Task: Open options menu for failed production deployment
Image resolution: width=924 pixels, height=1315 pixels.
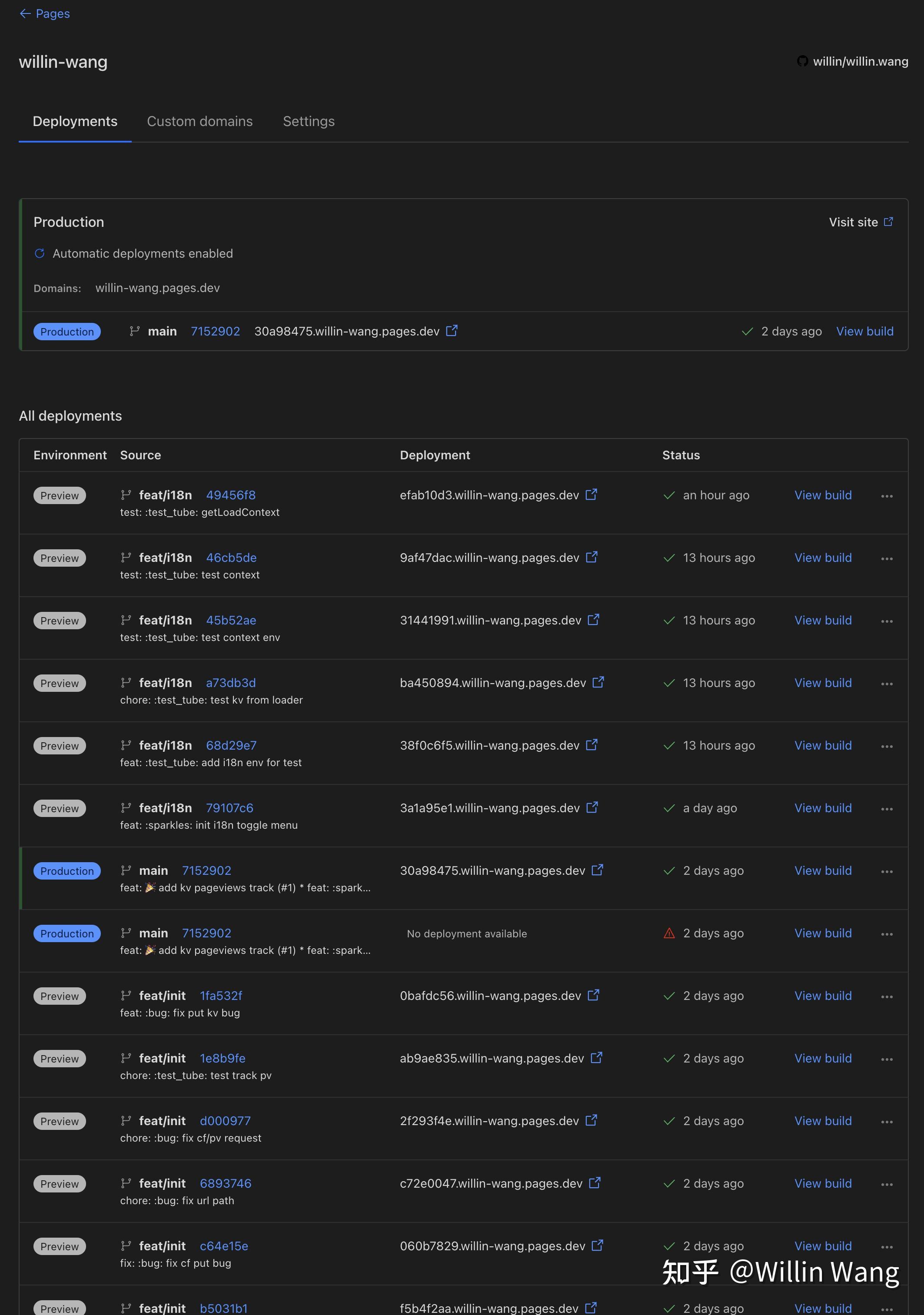Action: coord(886,933)
